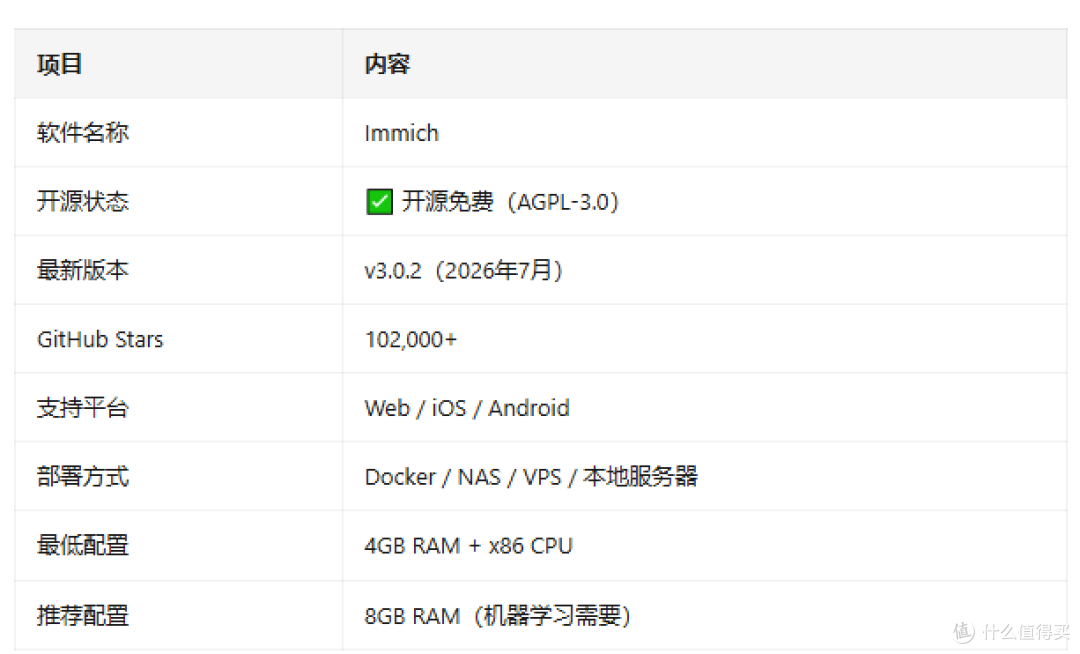
Task: Select the value "v3.0.2 (2026年7月)"
Action: coord(464,271)
